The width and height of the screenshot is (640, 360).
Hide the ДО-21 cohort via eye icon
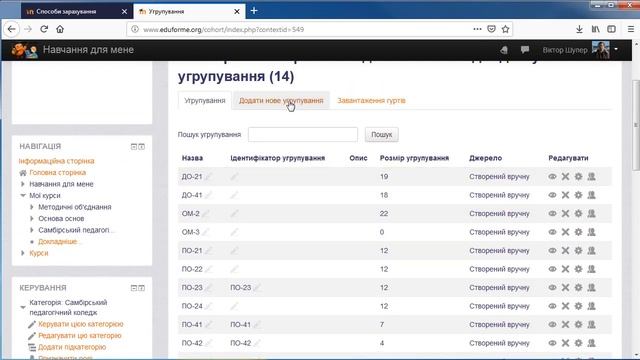(x=552, y=177)
